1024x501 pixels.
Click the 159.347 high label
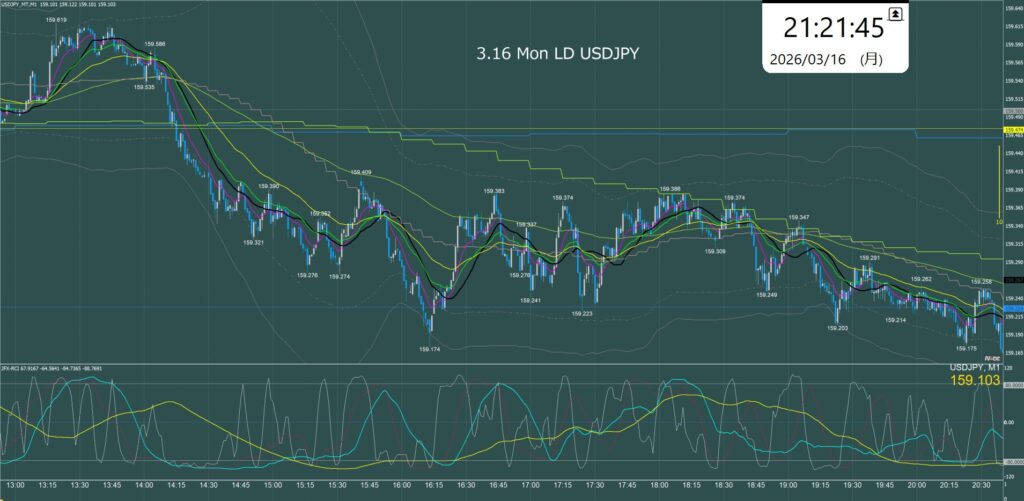tap(799, 217)
